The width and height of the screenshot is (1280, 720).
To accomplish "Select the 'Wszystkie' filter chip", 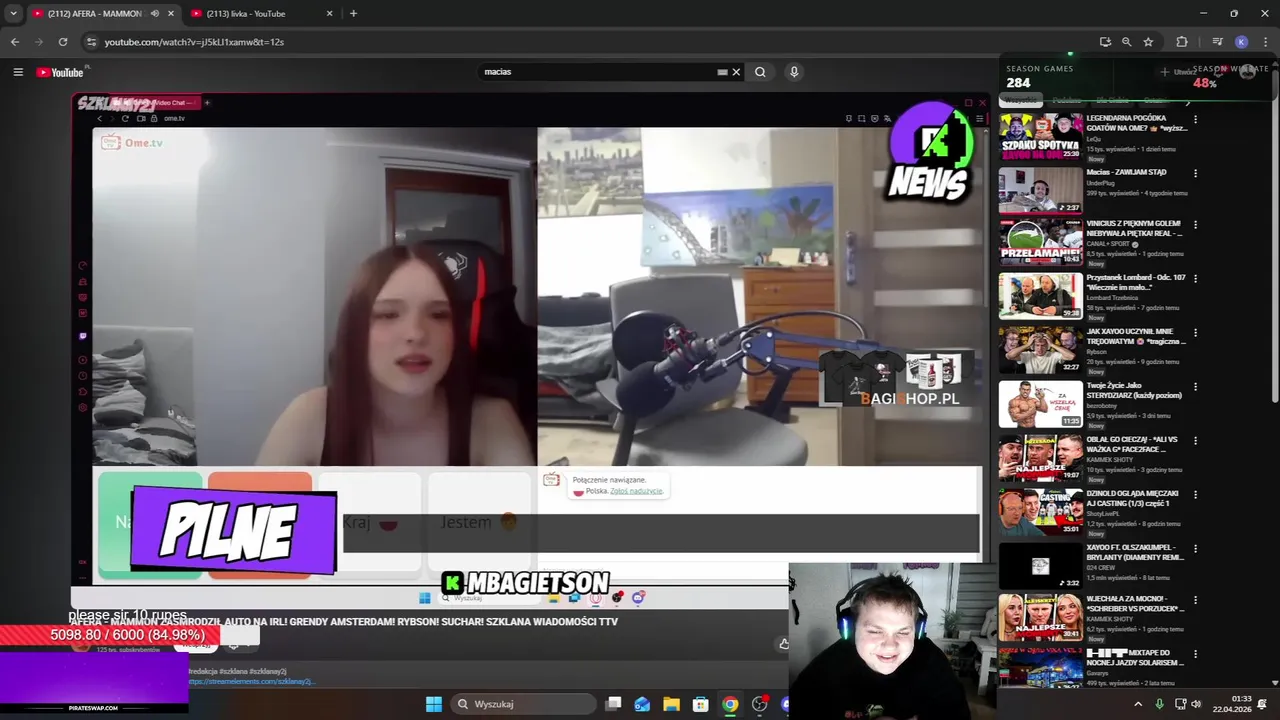I will 1021,100.
